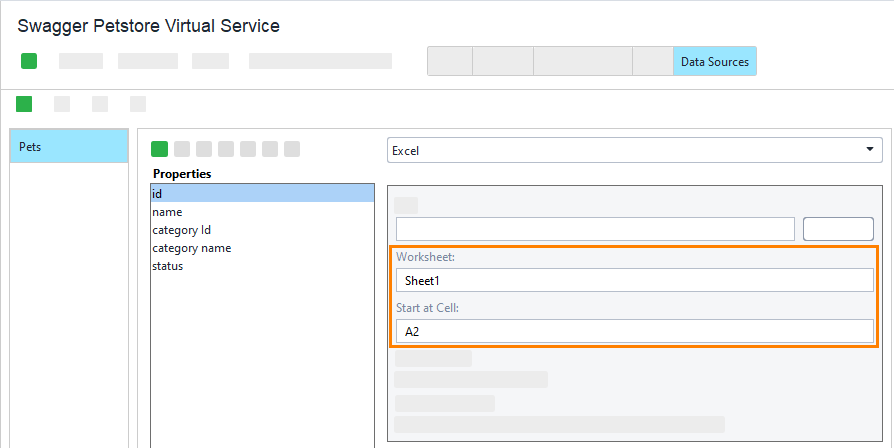Viewport: 894px width, 448px height.
Task: Click the Properties heading
Action: point(182,174)
